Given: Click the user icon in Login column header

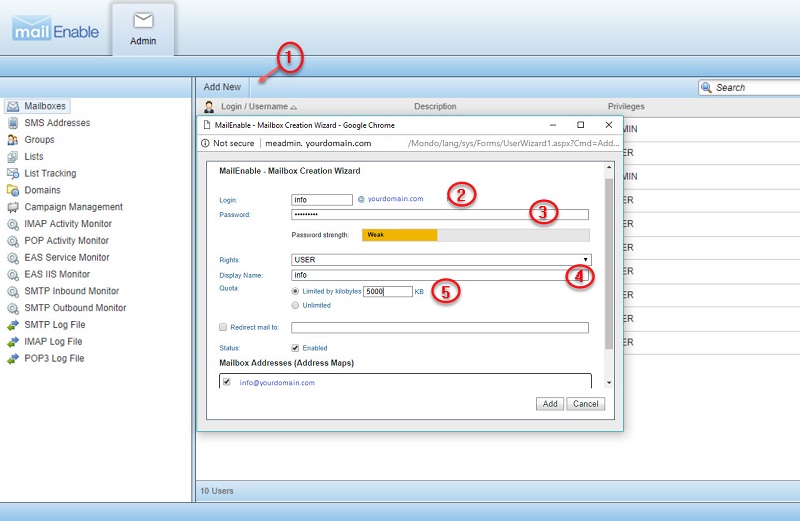Looking at the screenshot, I should point(209,107).
